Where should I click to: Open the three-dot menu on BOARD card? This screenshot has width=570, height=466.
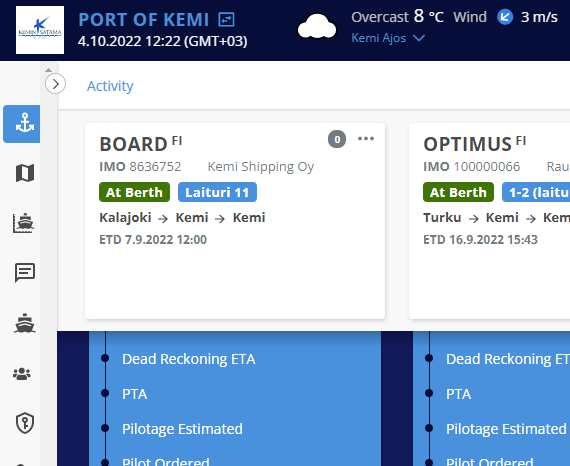366,138
